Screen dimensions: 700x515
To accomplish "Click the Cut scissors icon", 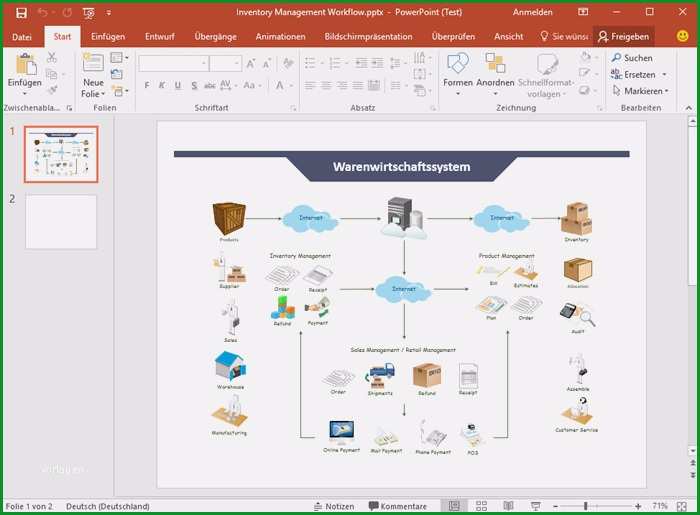I will 52,57.
